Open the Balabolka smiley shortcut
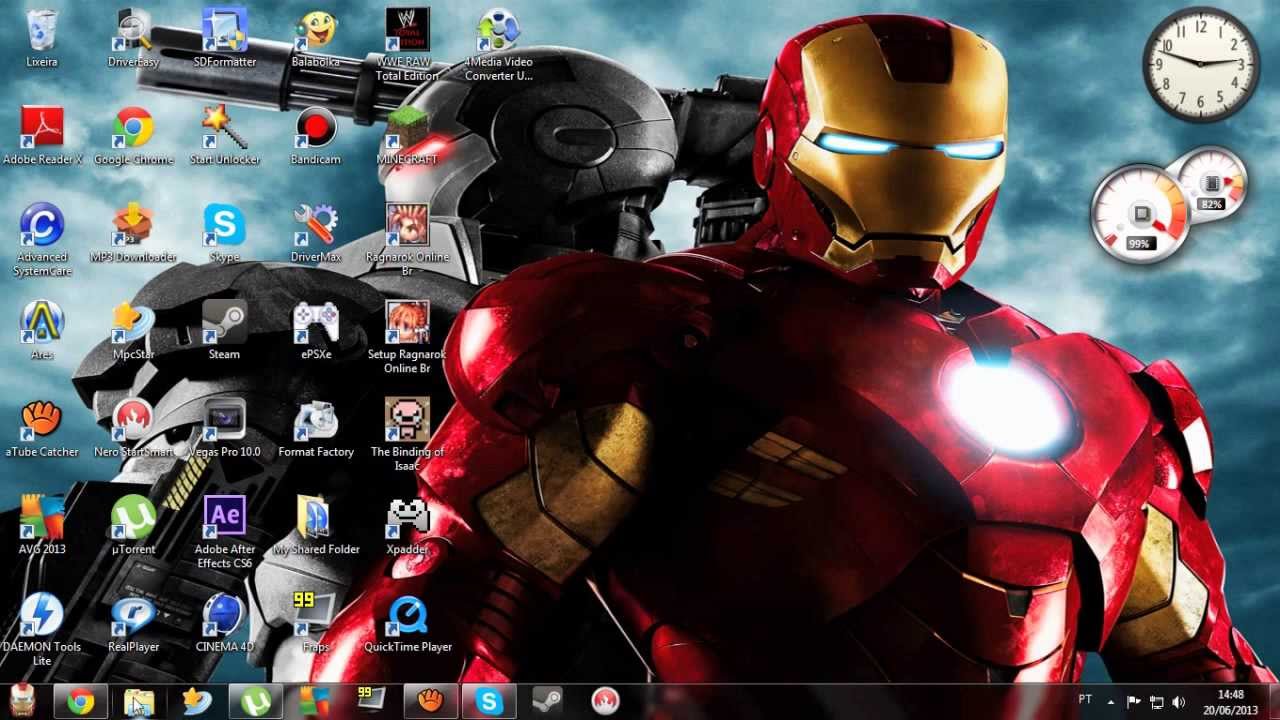 pos(316,39)
